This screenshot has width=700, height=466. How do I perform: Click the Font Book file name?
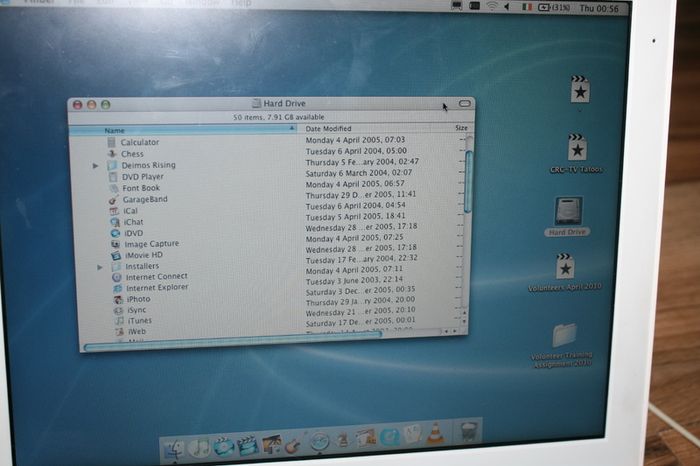[141, 188]
